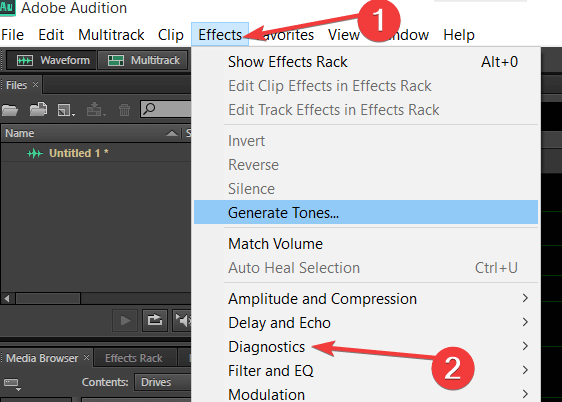Choose Edit Track Effects in Effects Rack

tap(366, 110)
